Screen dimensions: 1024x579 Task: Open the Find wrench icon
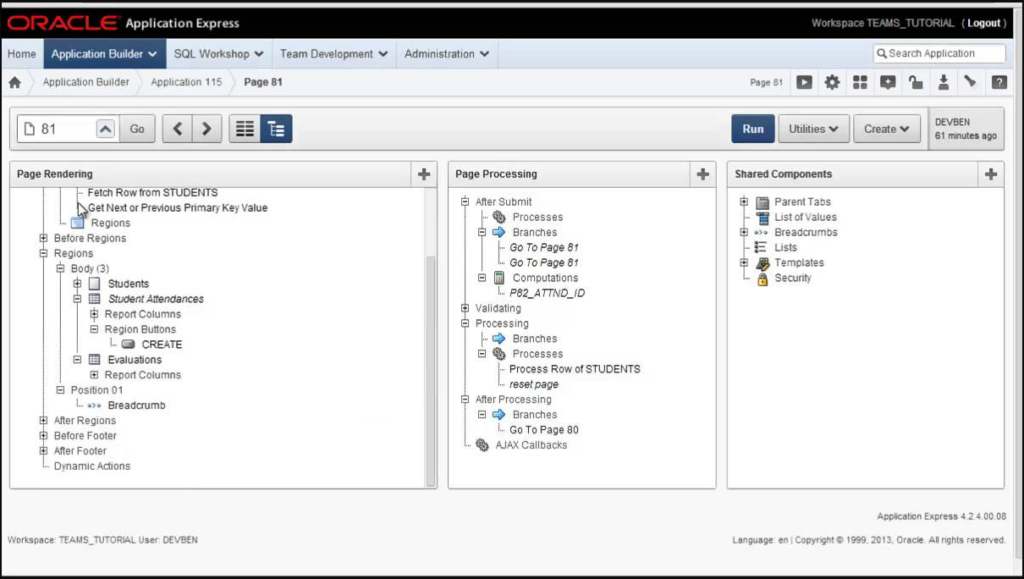click(x=970, y=82)
